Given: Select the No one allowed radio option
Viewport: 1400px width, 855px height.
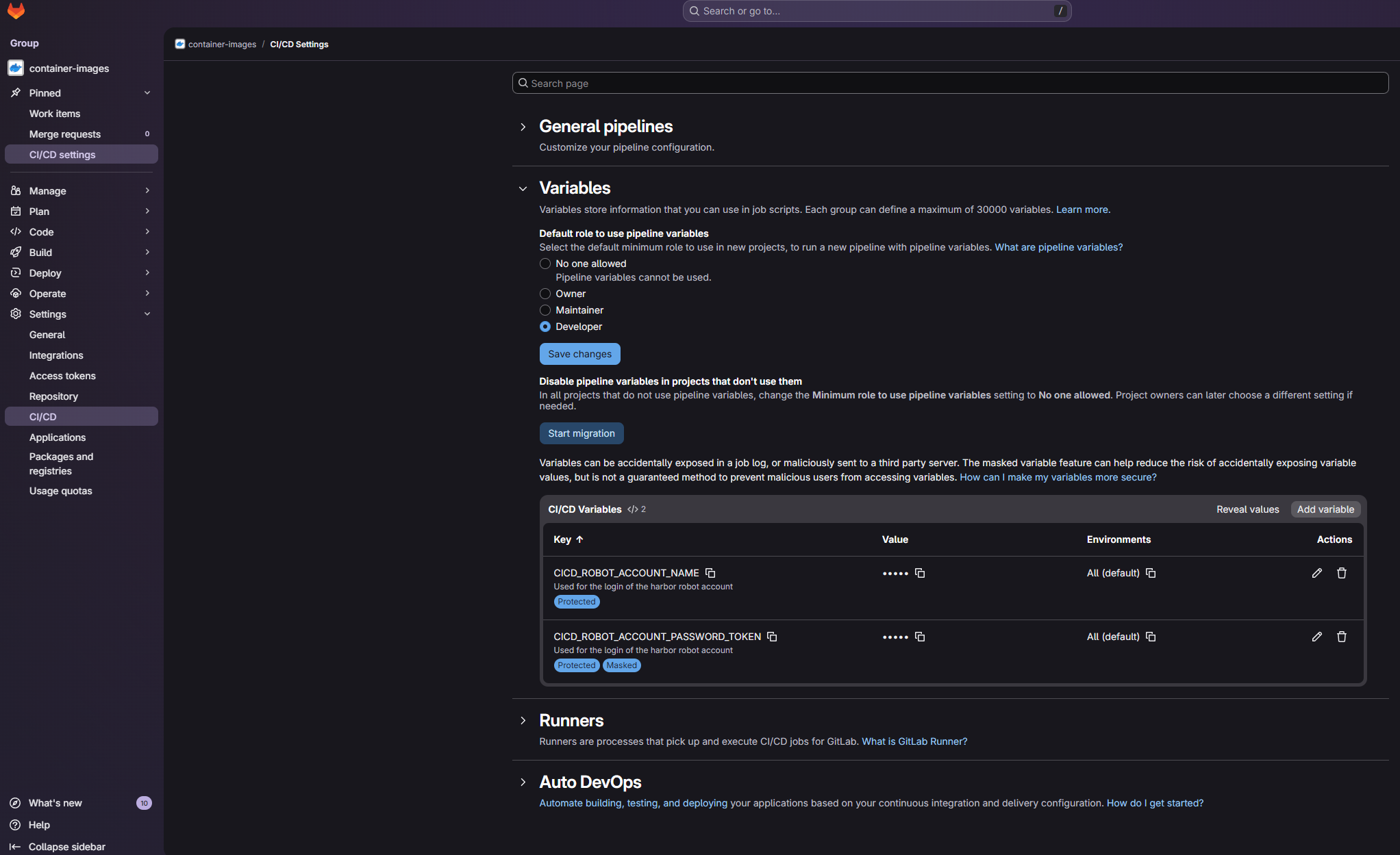Looking at the screenshot, I should (545, 264).
